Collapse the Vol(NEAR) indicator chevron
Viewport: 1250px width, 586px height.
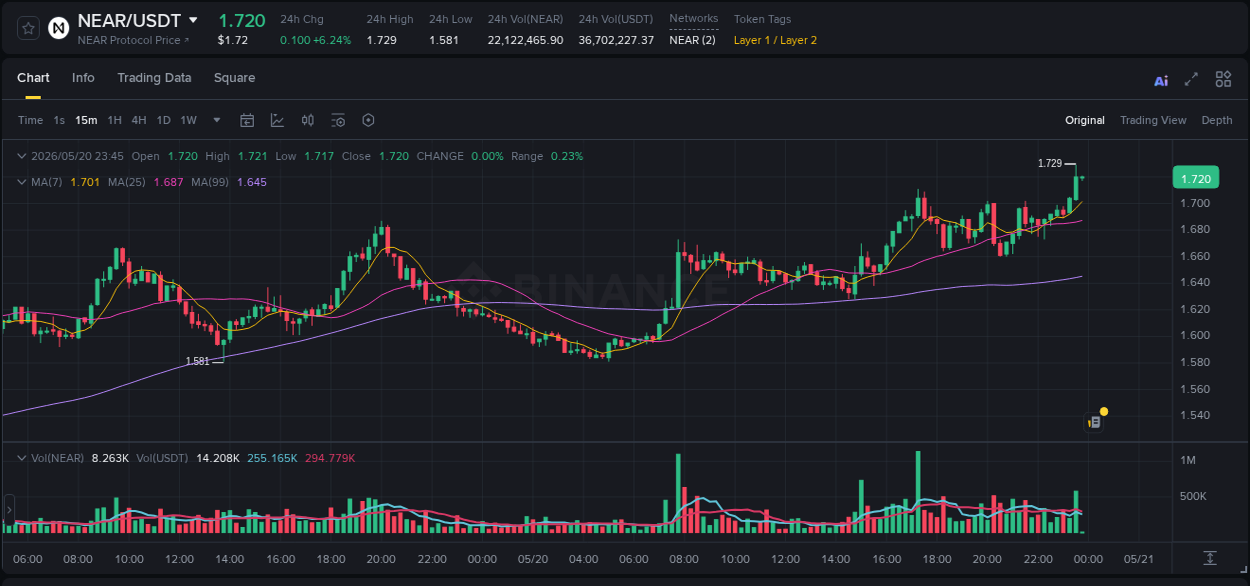click(22, 458)
